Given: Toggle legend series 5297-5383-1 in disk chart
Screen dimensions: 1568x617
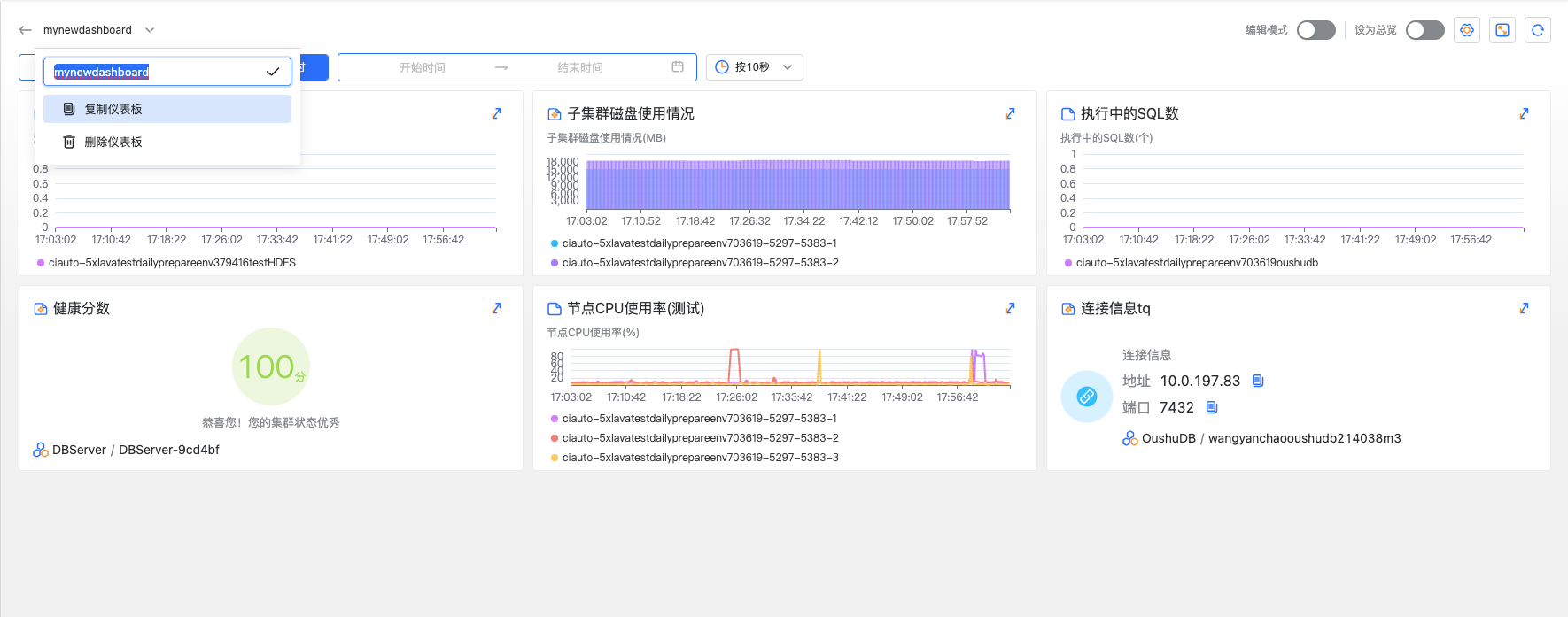Looking at the screenshot, I should [x=699, y=243].
